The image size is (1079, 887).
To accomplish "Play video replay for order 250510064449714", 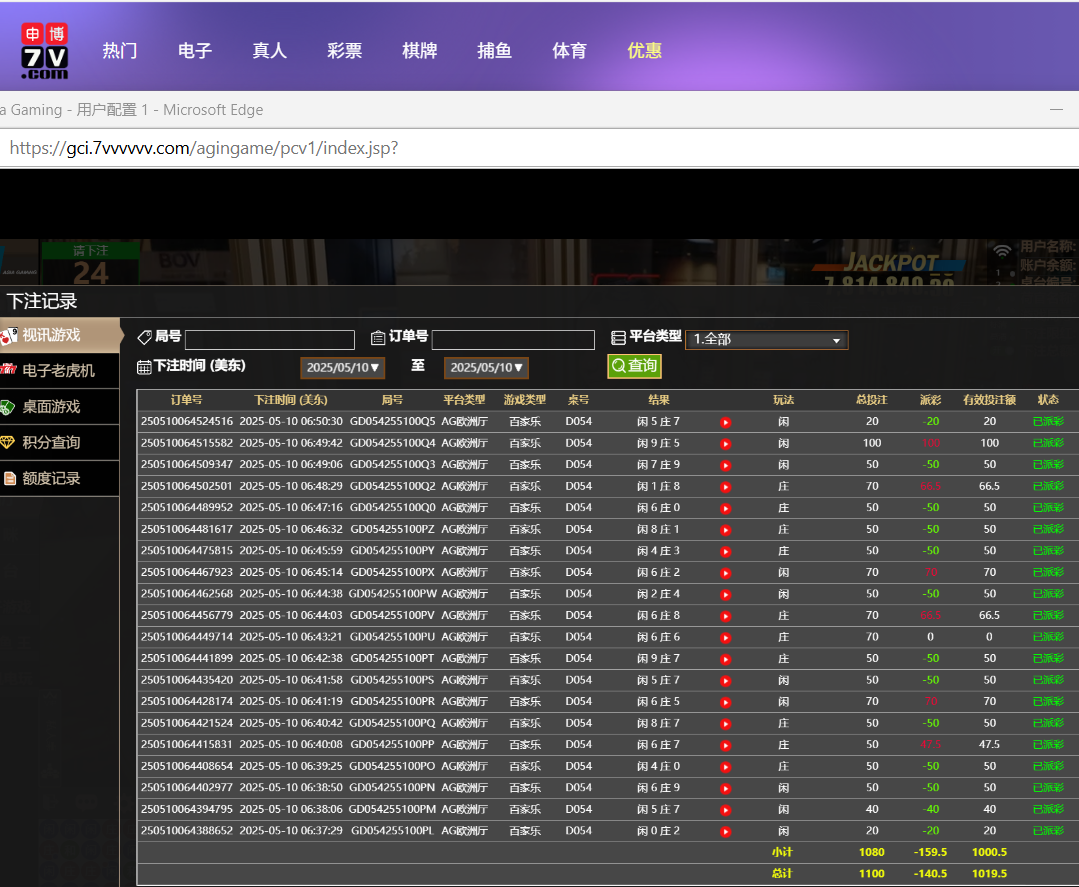I will (725, 637).
